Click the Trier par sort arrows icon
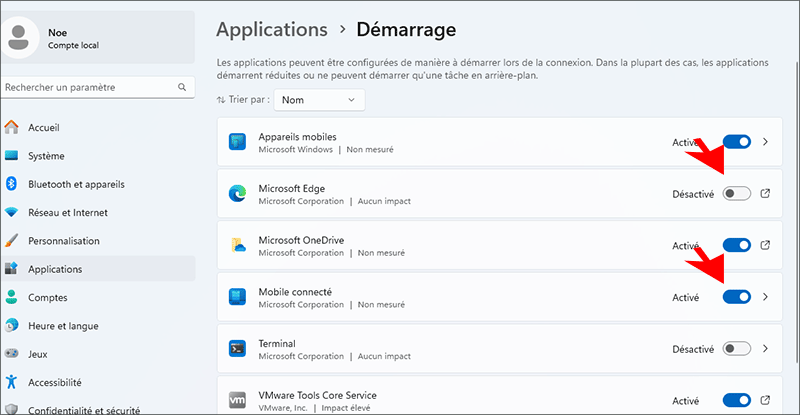 221,100
